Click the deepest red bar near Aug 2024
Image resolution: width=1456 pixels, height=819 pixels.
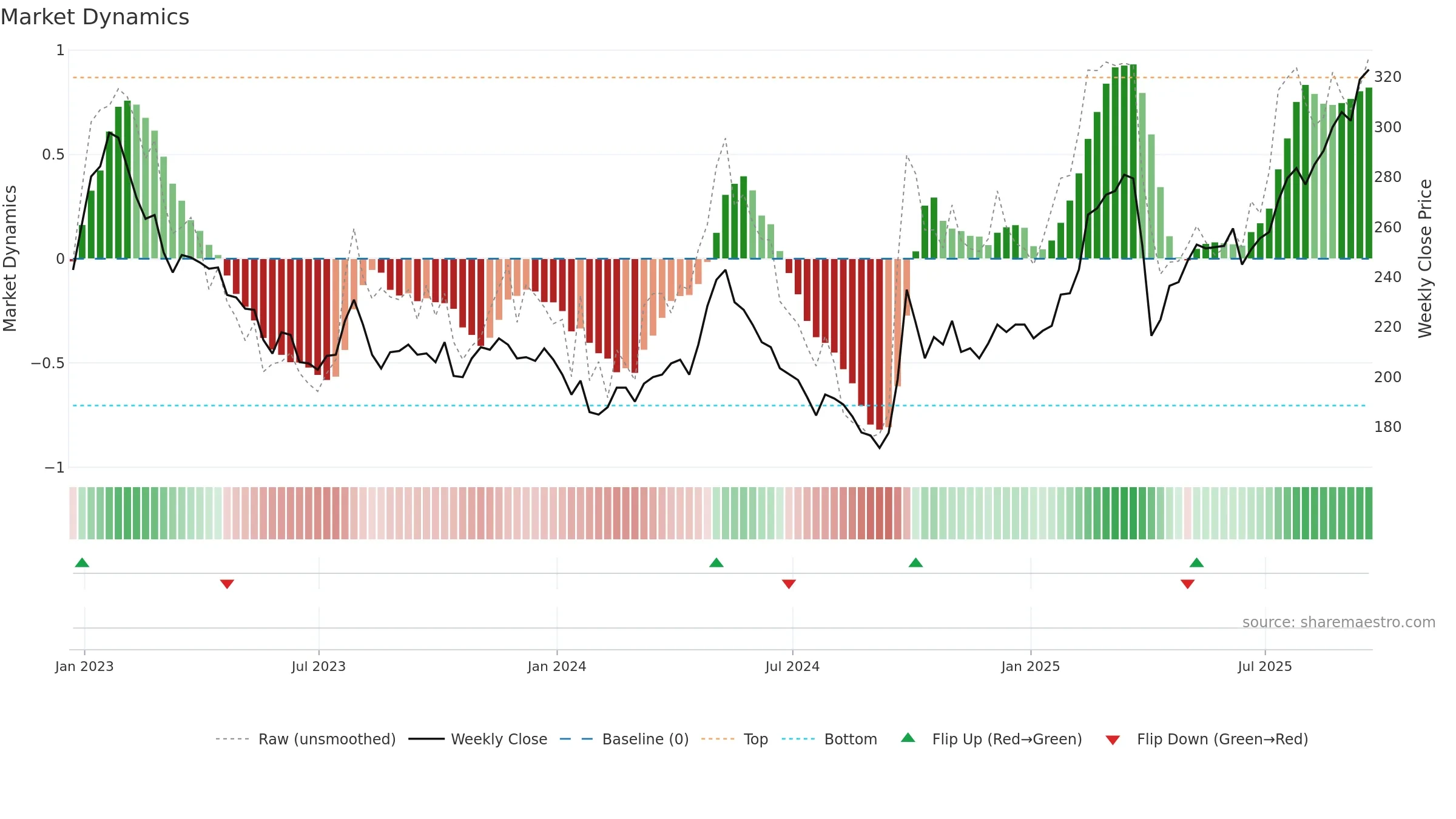(x=880, y=344)
